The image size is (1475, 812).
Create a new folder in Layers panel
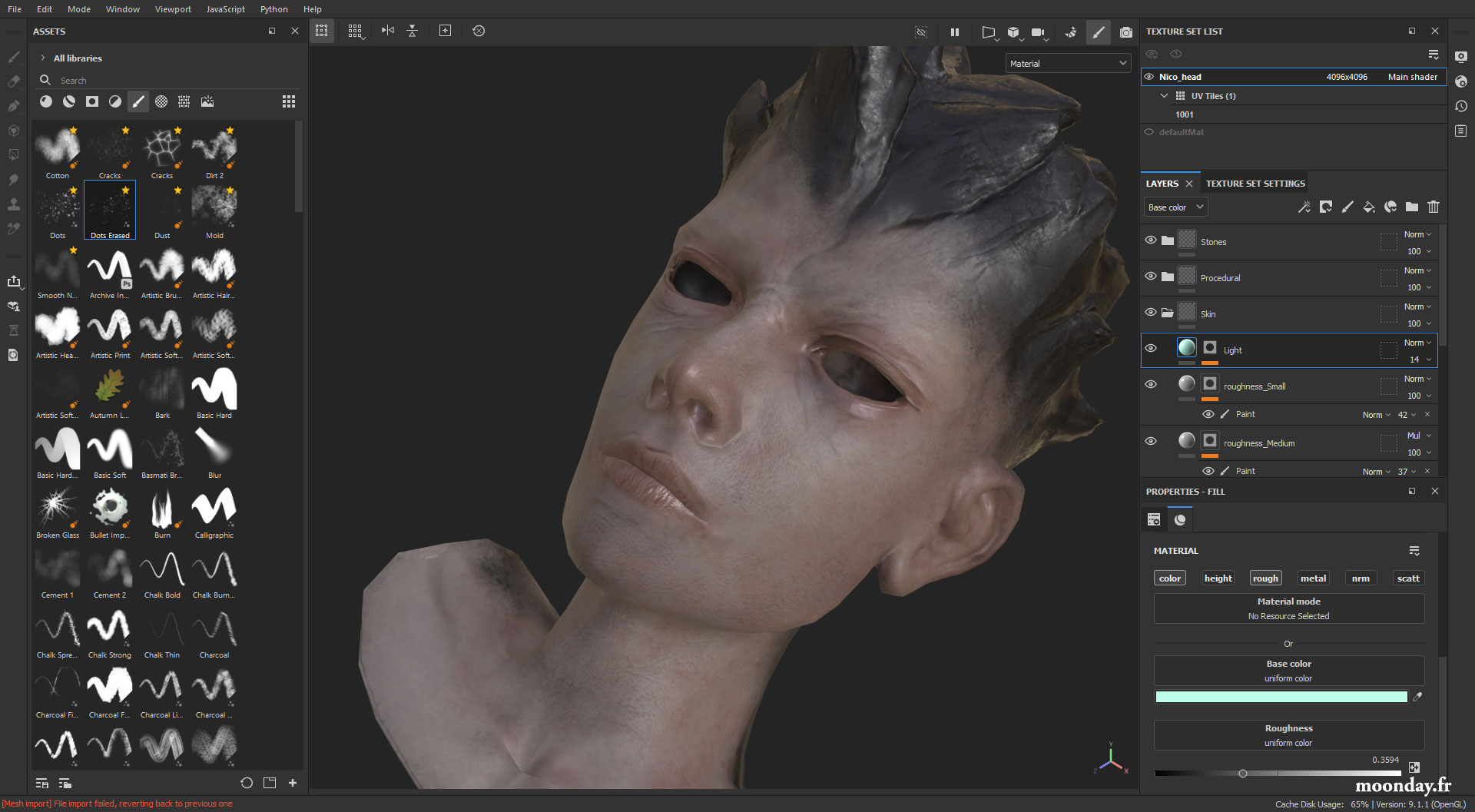click(x=1411, y=207)
